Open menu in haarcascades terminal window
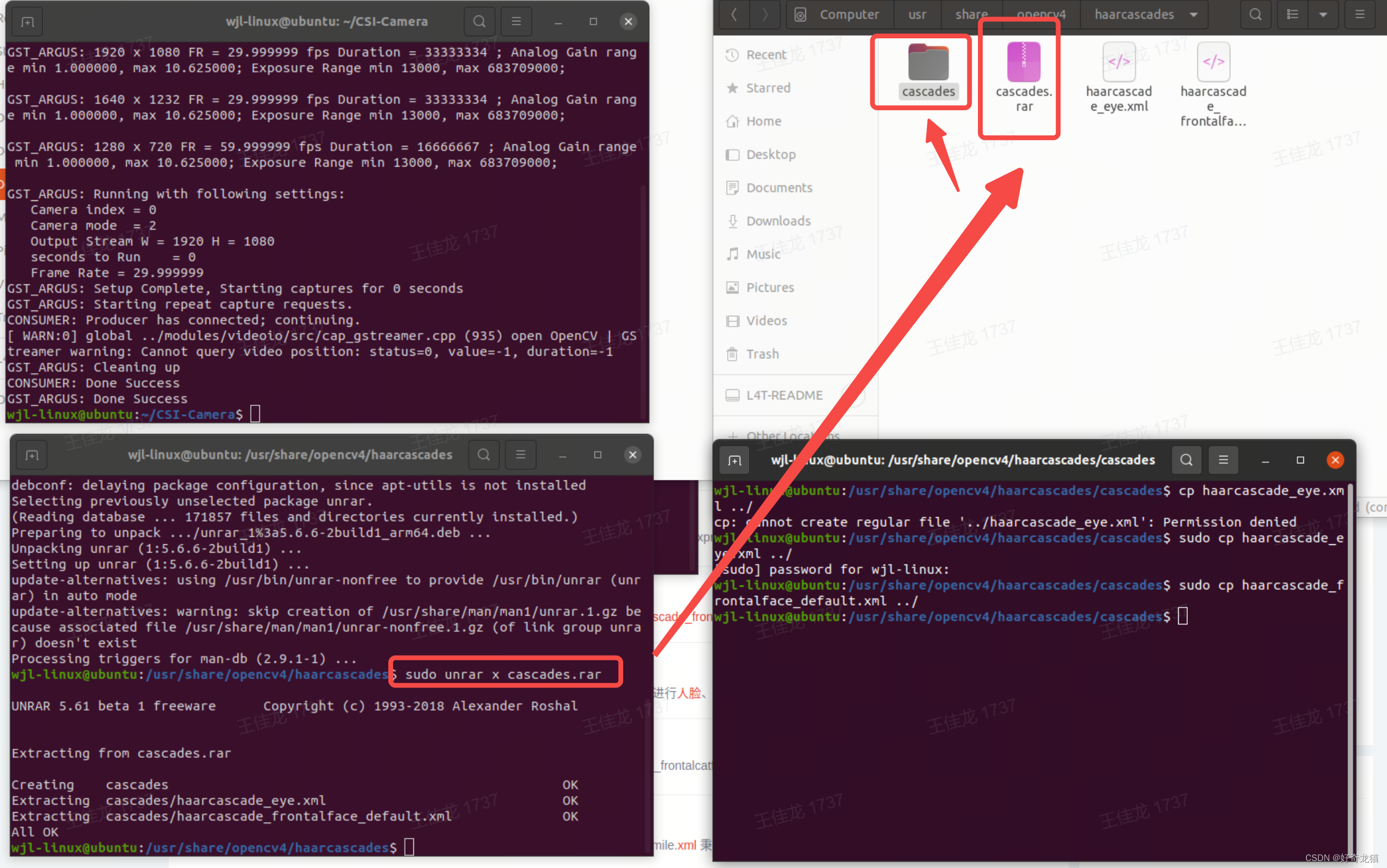Viewport: 1387px width, 868px height. coord(520,455)
